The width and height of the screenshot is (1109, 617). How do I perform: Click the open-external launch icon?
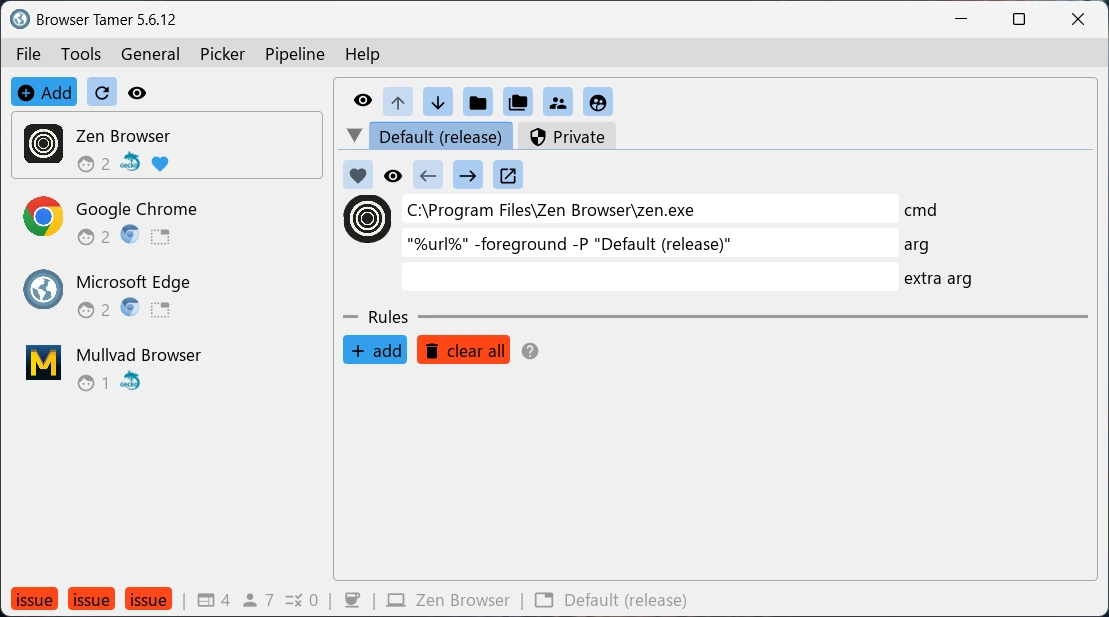pos(508,175)
